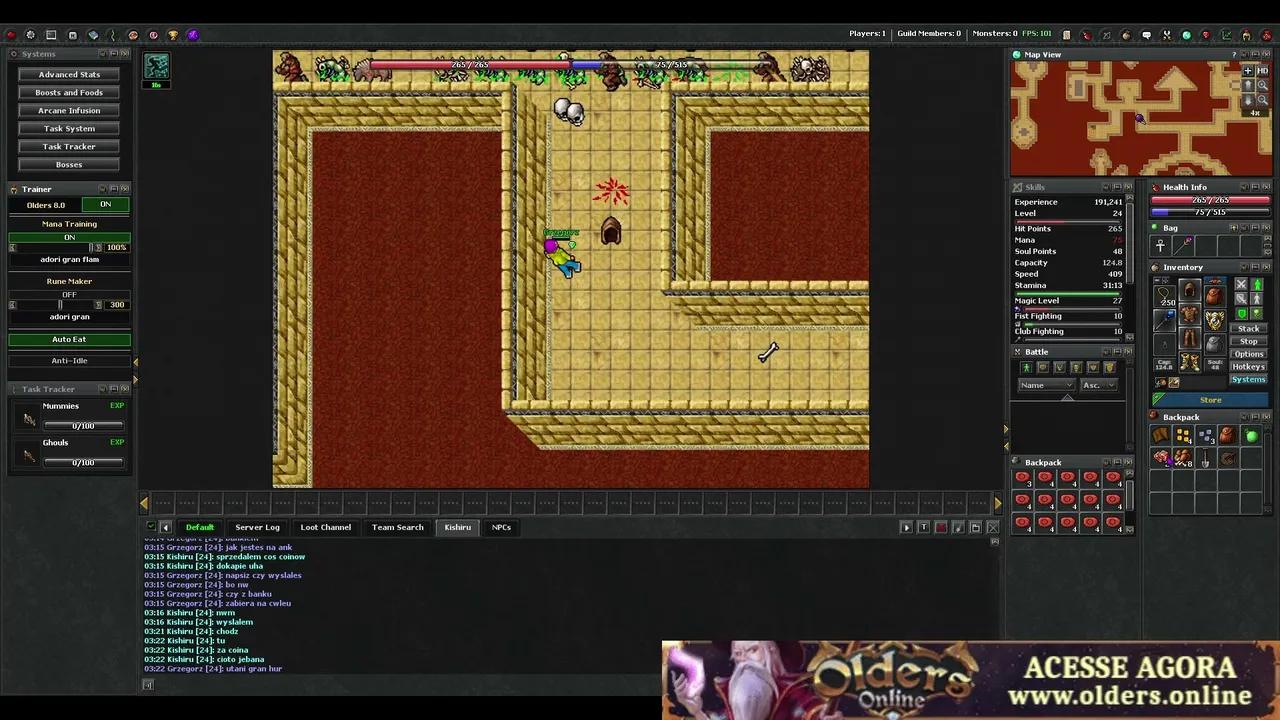Click chat tabs left scroll arrow
The height and width of the screenshot is (720, 1280).
click(x=166, y=527)
